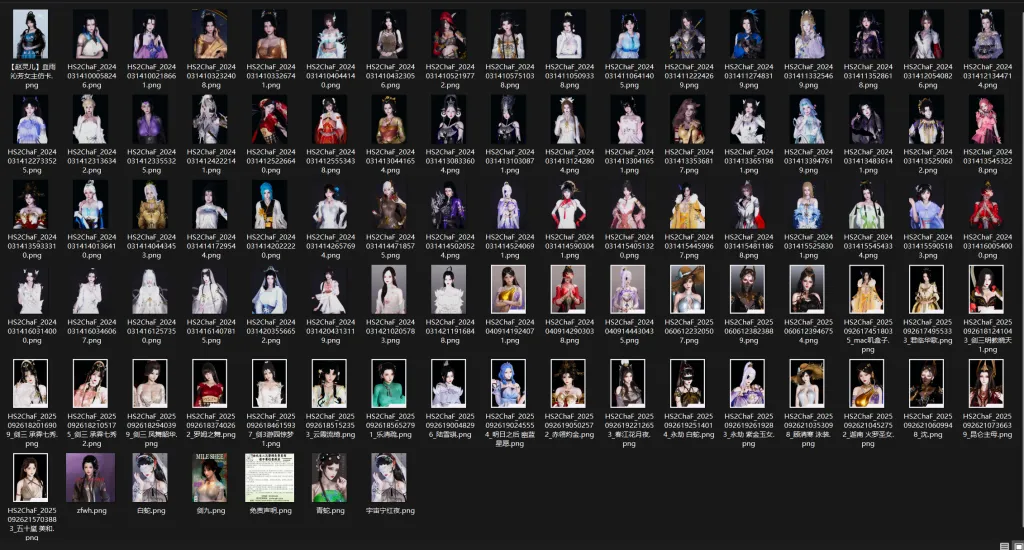The image size is (1024, 550).
Task: Select the _明日之后 幽蓝星愿.png file
Action: tap(509, 383)
